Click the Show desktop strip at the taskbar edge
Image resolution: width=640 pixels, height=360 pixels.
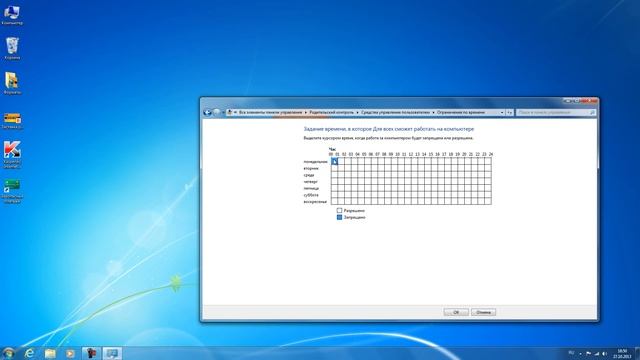(x=637, y=353)
